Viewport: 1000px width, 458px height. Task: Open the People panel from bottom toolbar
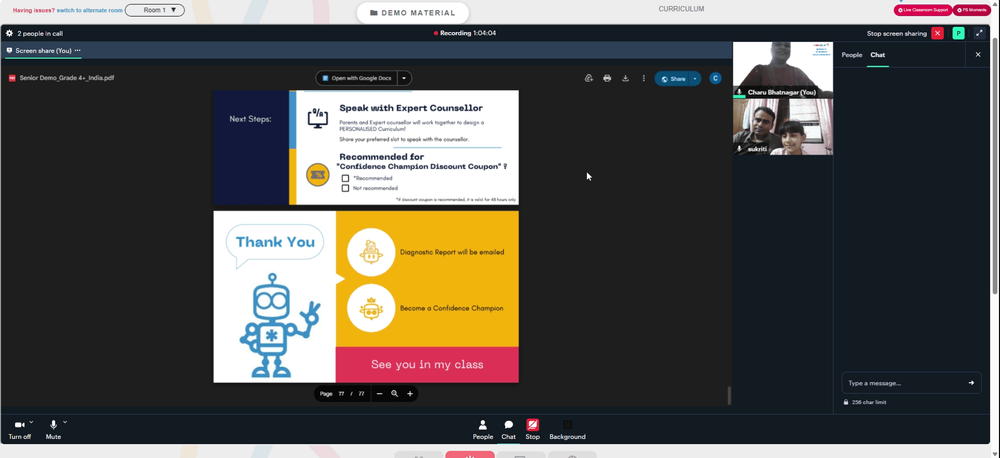point(483,430)
